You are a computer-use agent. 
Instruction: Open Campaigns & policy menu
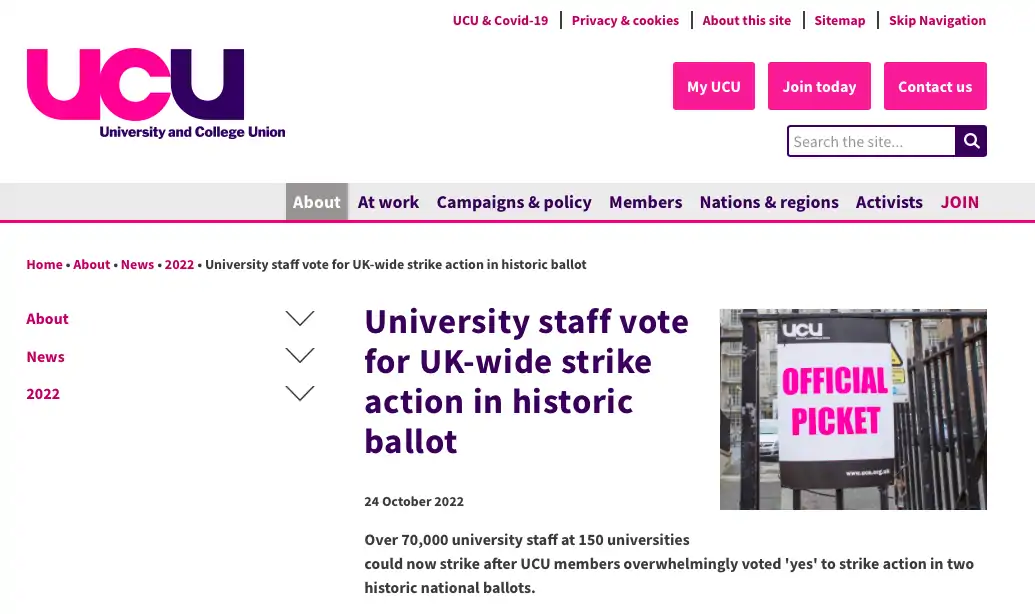(514, 202)
